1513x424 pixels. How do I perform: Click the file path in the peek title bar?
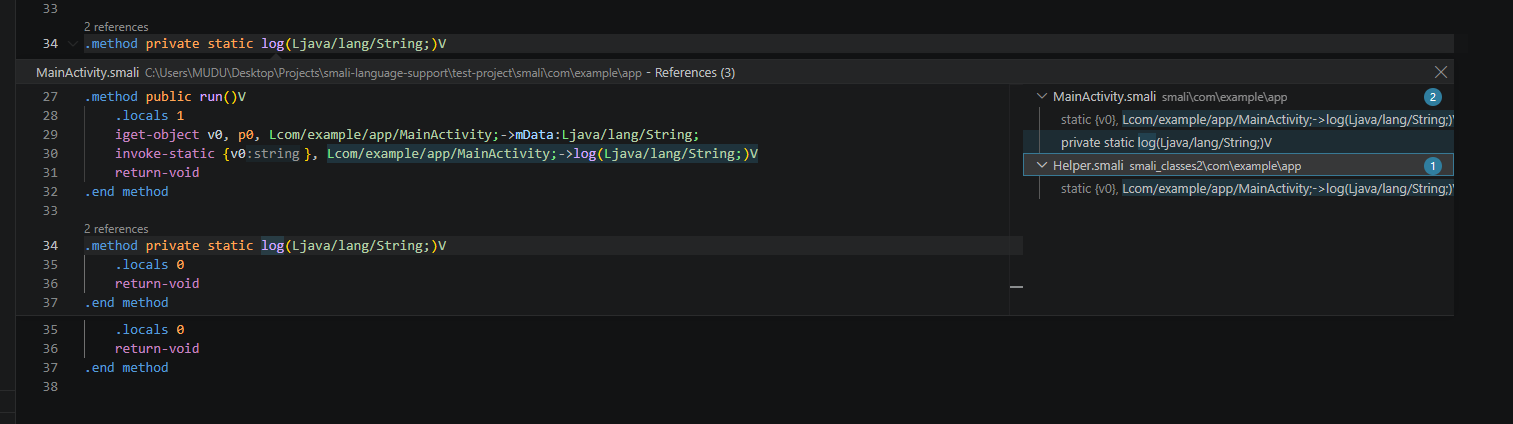pyautogui.click(x=393, y=73)
